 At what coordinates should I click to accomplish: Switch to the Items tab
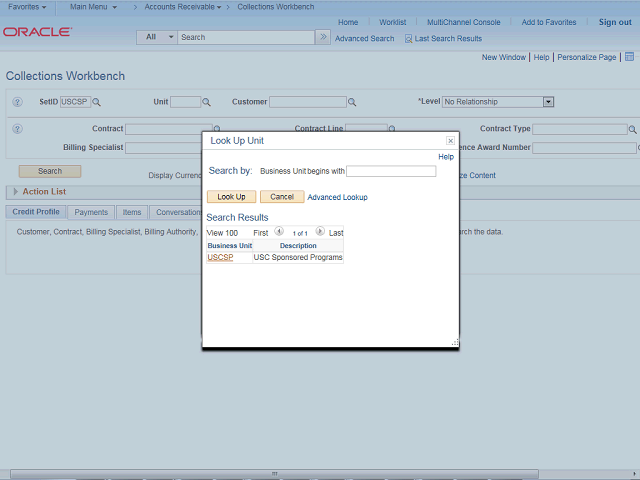pyautogui.click(x=132, y=212)
